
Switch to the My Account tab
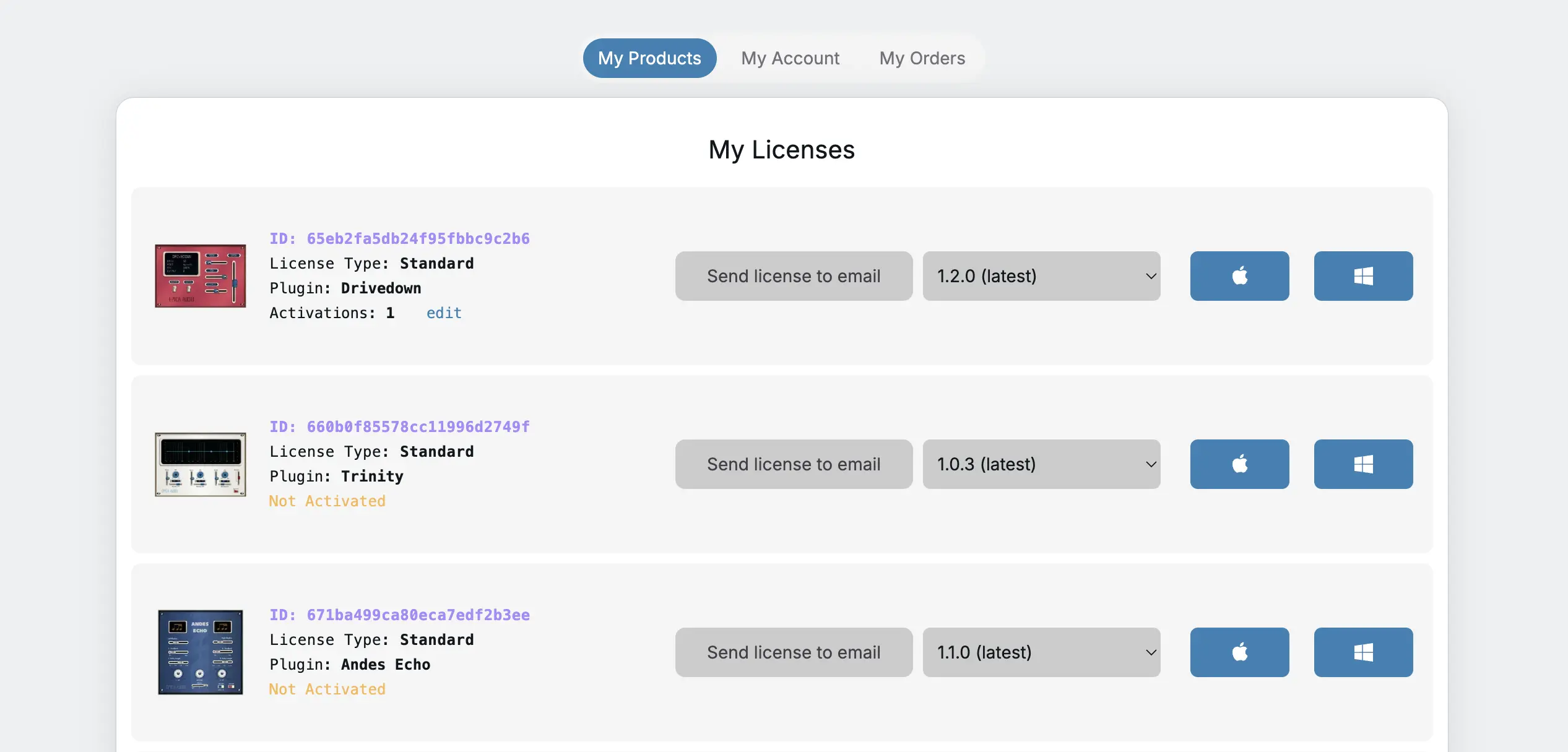(790, 58)
